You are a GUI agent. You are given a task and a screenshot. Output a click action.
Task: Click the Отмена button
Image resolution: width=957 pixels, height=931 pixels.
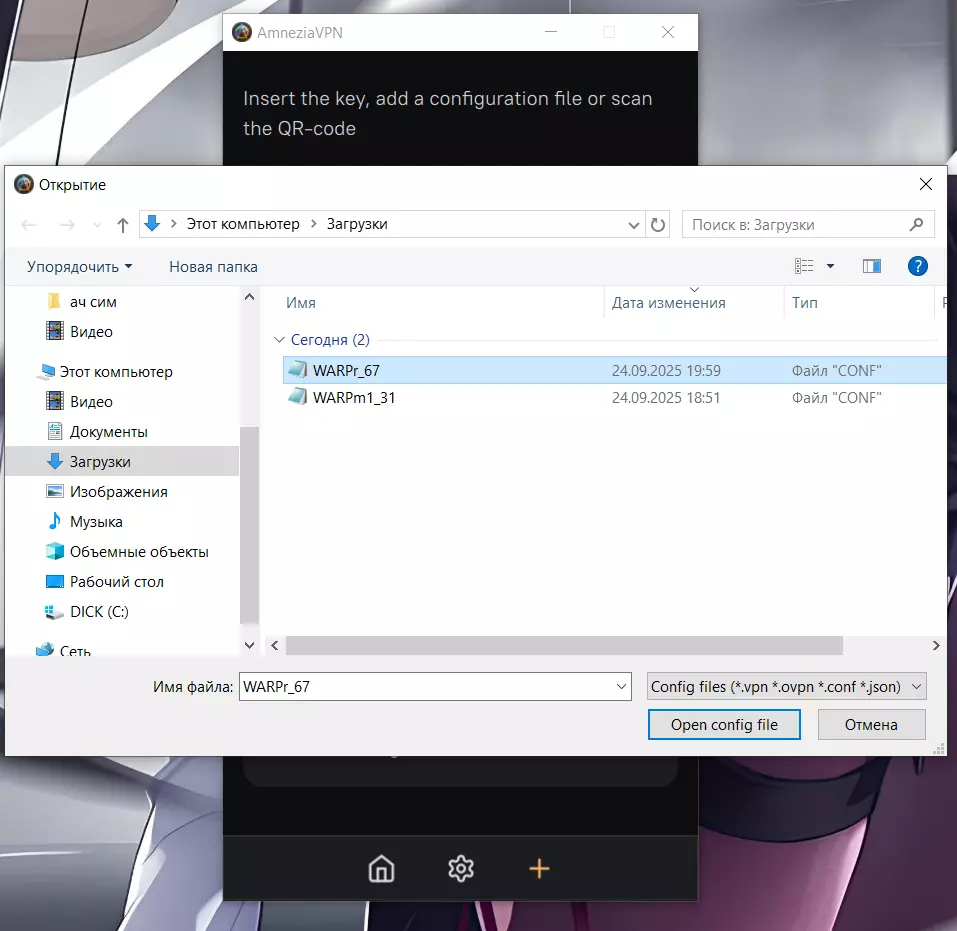tap(871, 725)
